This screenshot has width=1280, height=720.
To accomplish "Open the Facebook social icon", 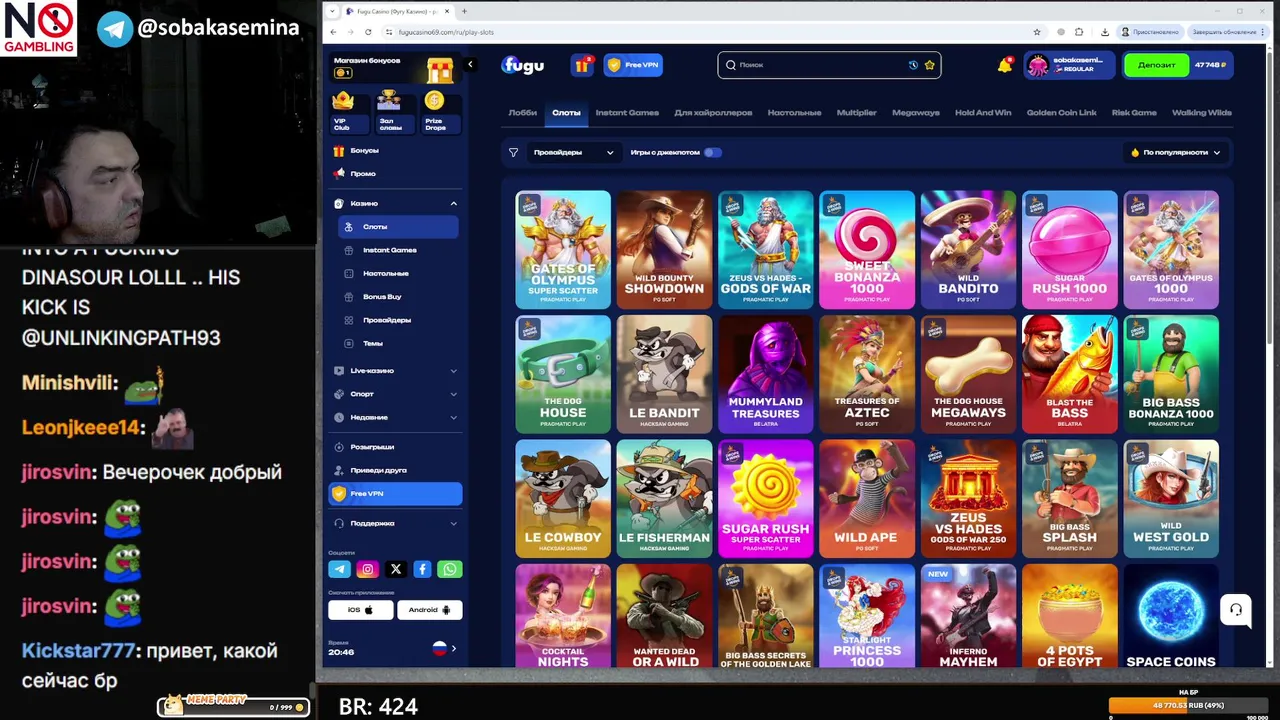I will click(422, 569).
